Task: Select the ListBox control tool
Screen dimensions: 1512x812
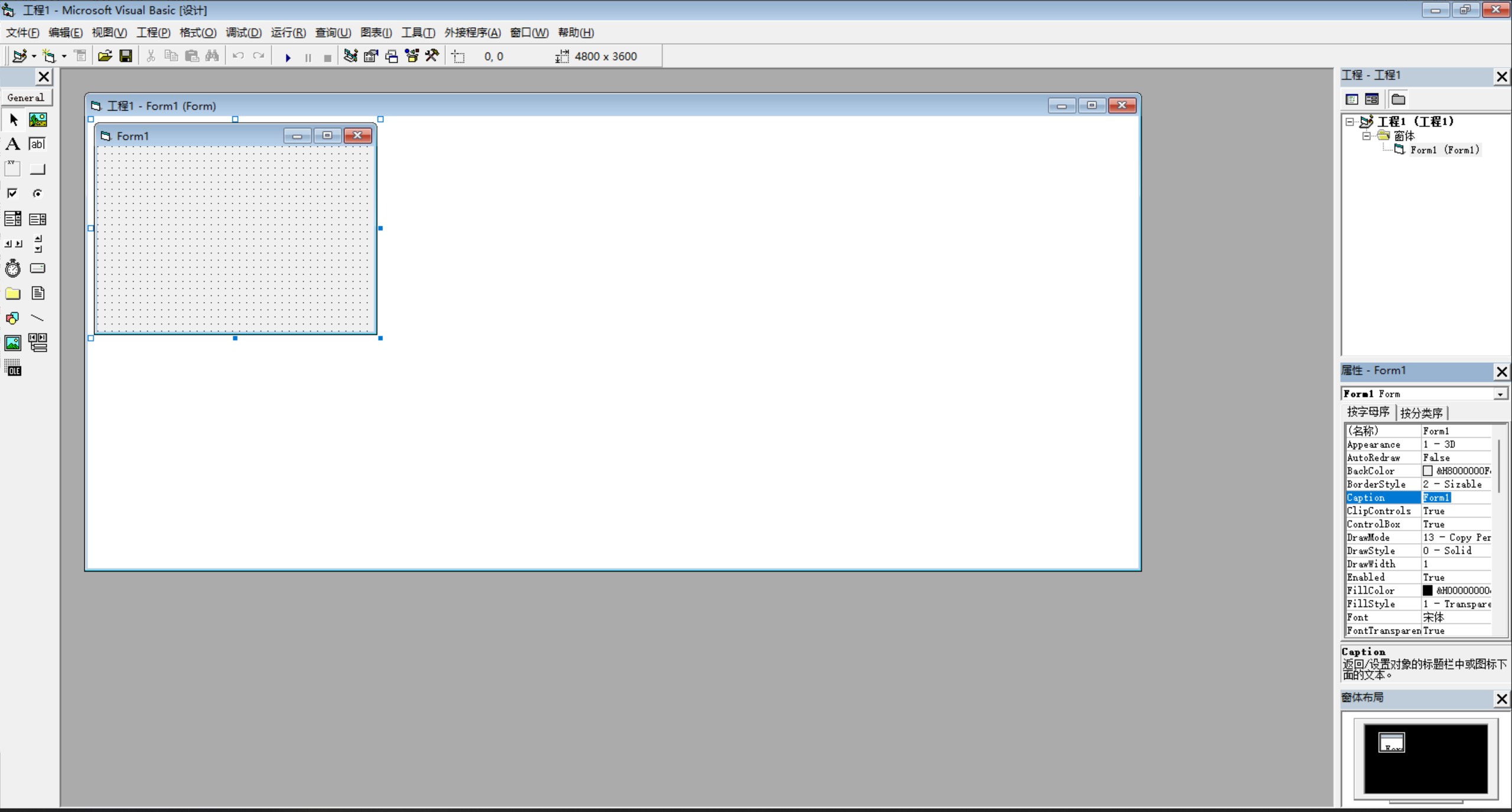Action: coord(38,219)
